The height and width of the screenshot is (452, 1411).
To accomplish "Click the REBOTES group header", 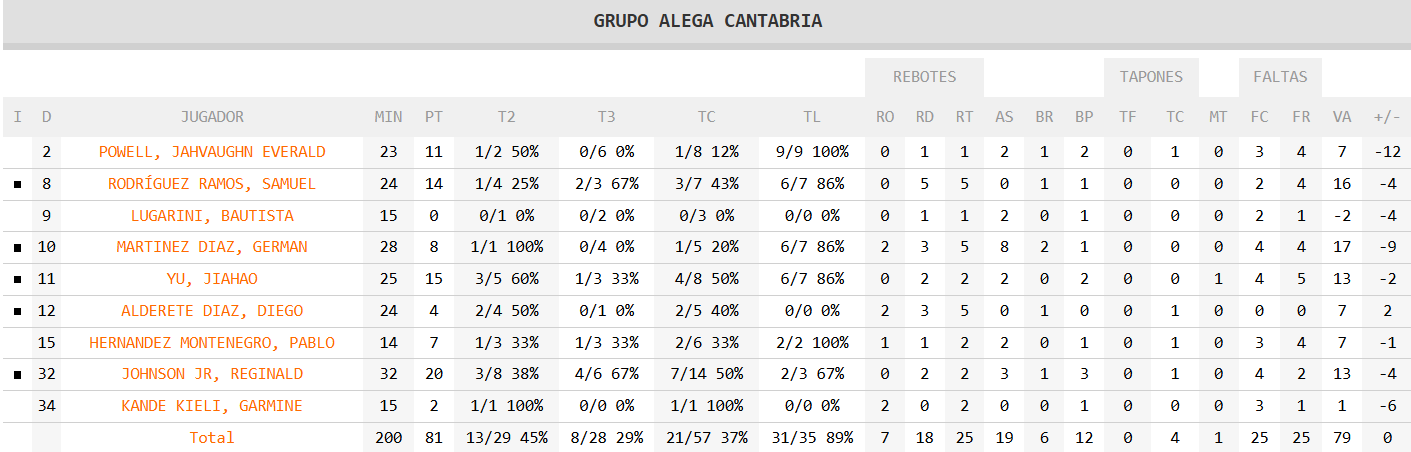I will (x=924, y=77).
